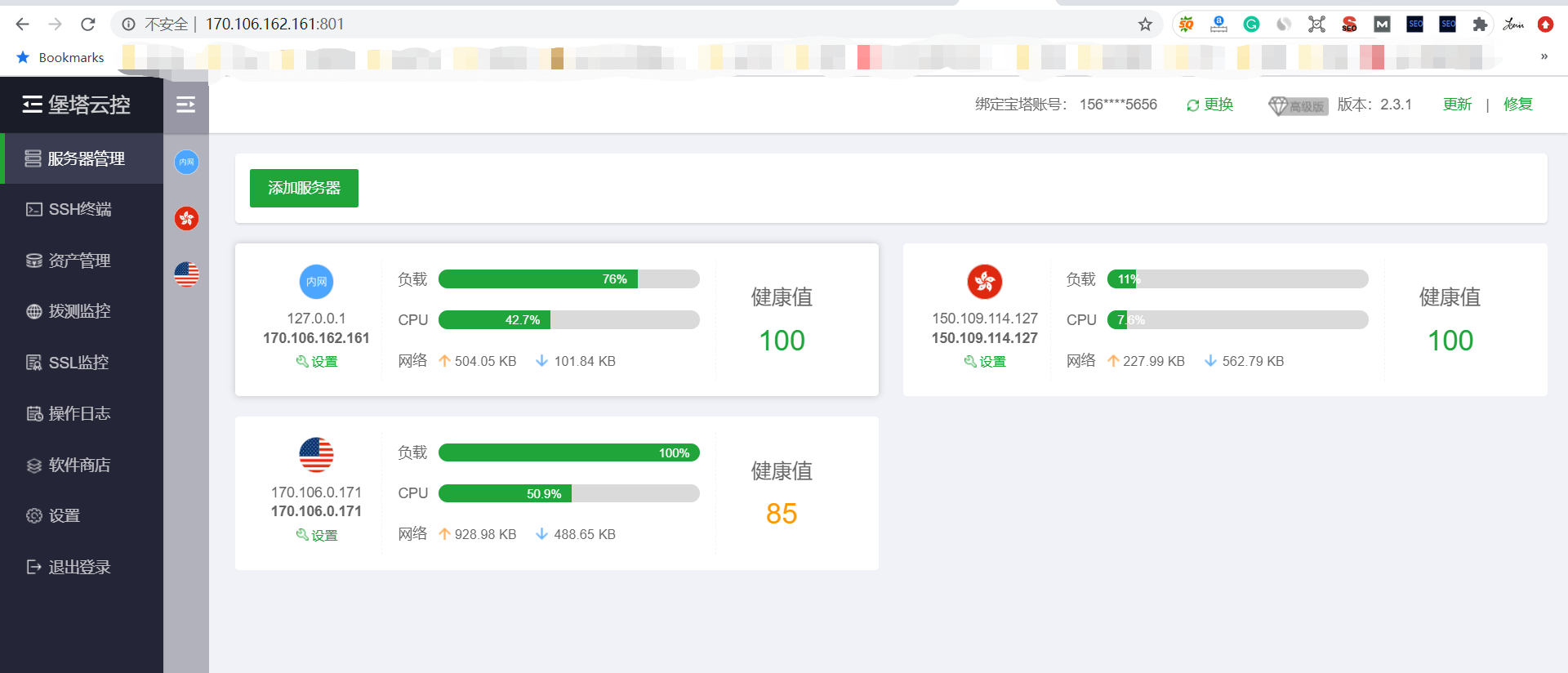The image size is (1568, 673).
Task: Click the 内网 avatar on the 127.0.0.1 card
Action: pos(316,282)
